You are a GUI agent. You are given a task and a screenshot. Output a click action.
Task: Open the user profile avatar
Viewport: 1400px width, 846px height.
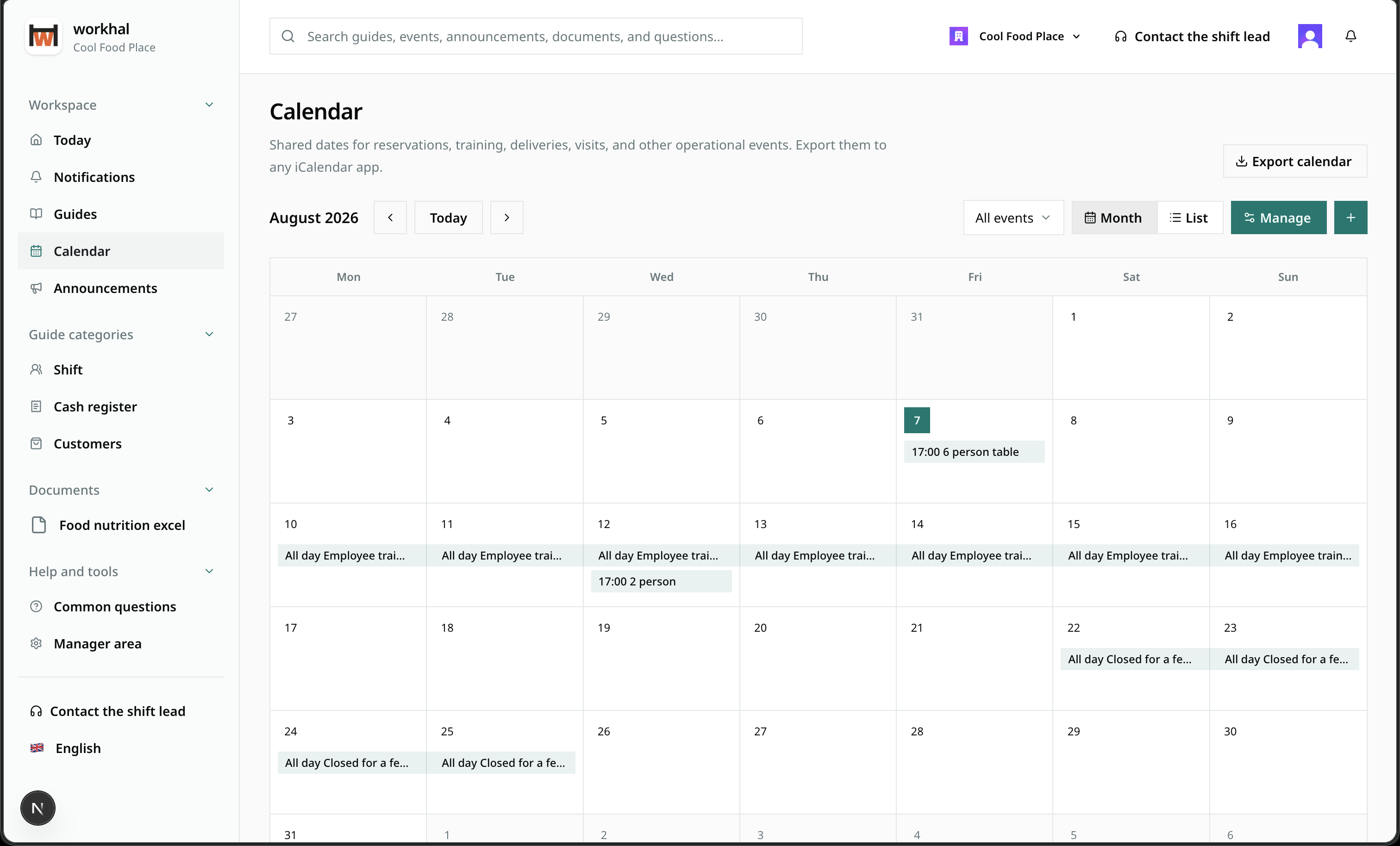click(1310, 37)
